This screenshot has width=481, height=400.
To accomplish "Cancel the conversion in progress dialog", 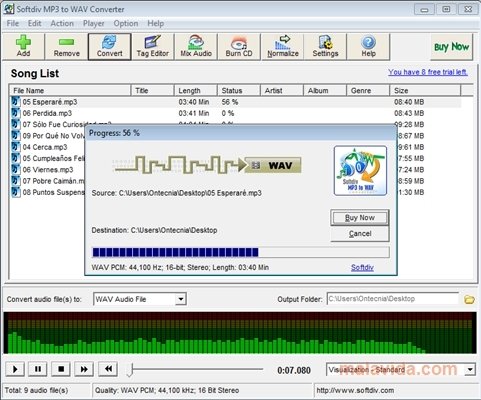I will click(x=360, y=234).
